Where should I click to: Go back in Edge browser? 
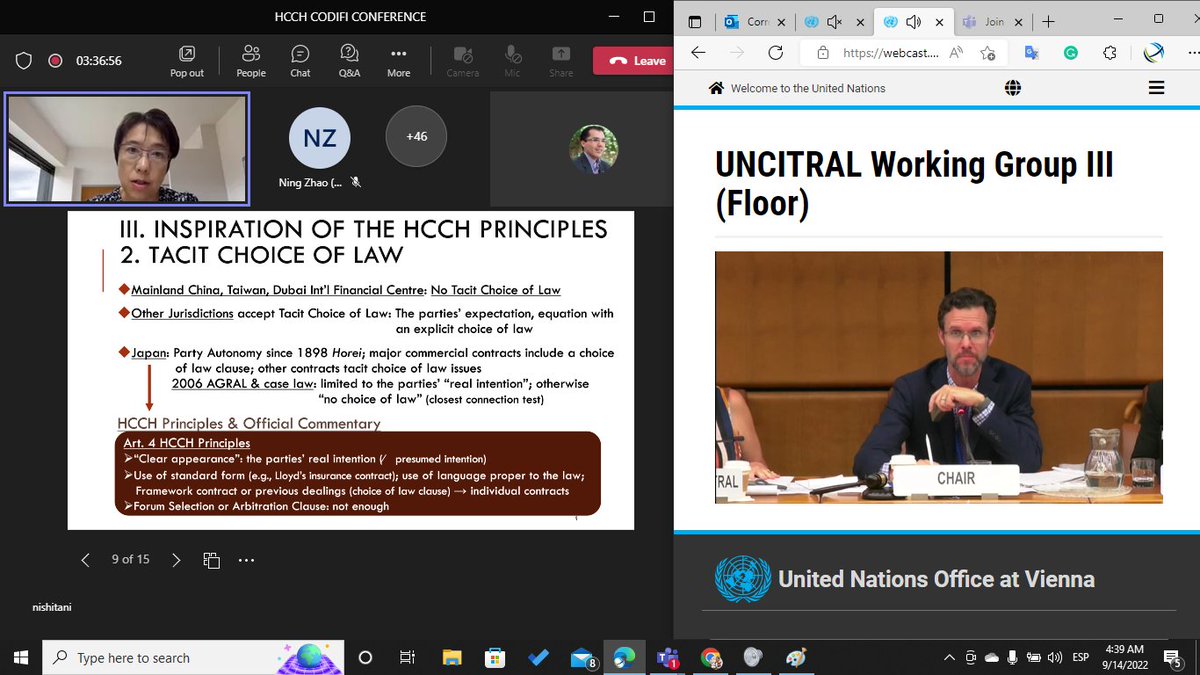click(698, 53)
